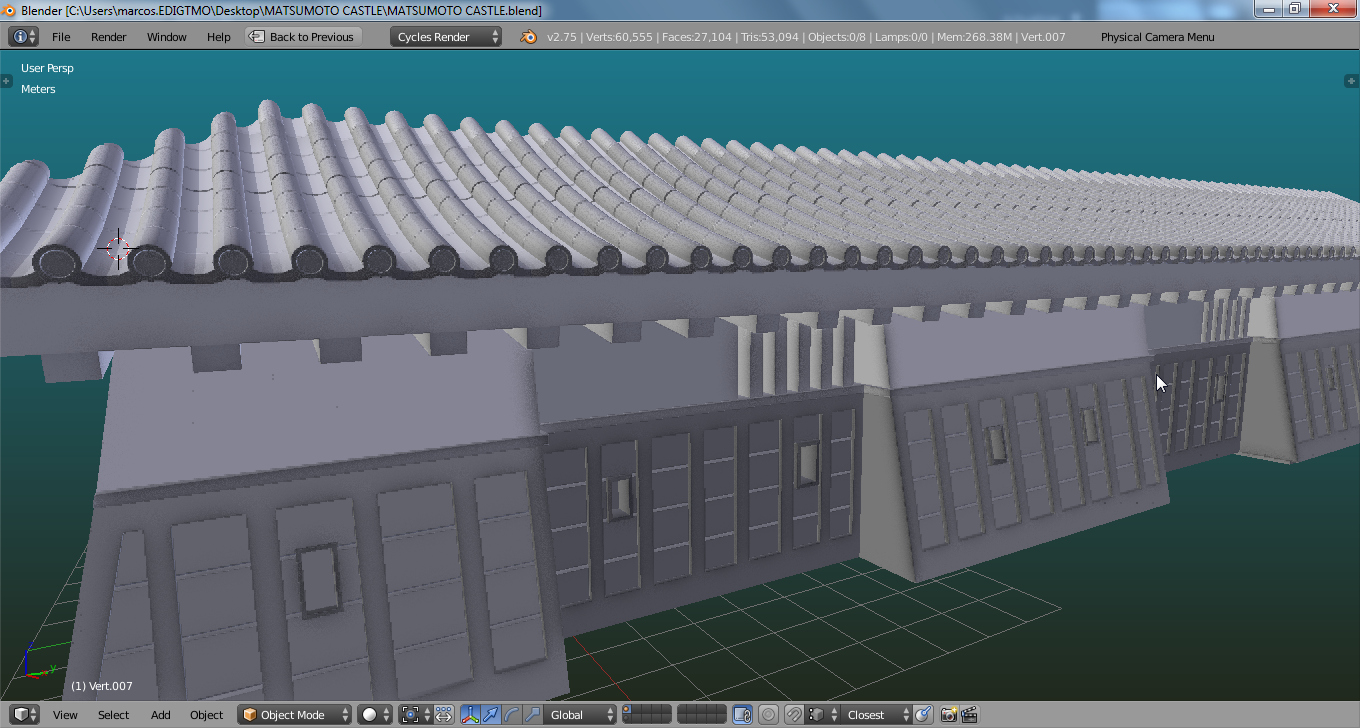
Task: Toggle lock layers to scene button
Action: 742,715
